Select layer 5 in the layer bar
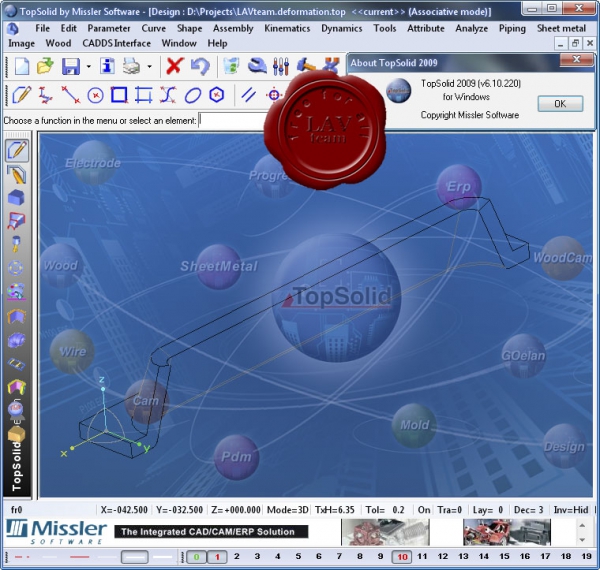600x570 pixels. (x=298, y=556)
